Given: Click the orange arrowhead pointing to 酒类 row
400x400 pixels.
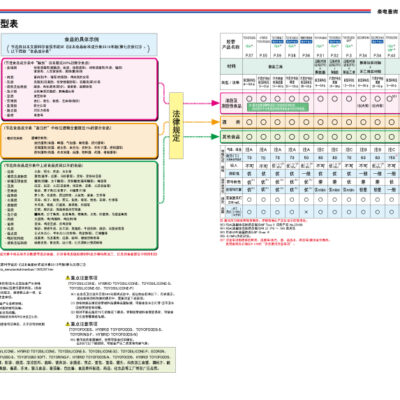Looking at the screenshot, I should coord(215,122).
